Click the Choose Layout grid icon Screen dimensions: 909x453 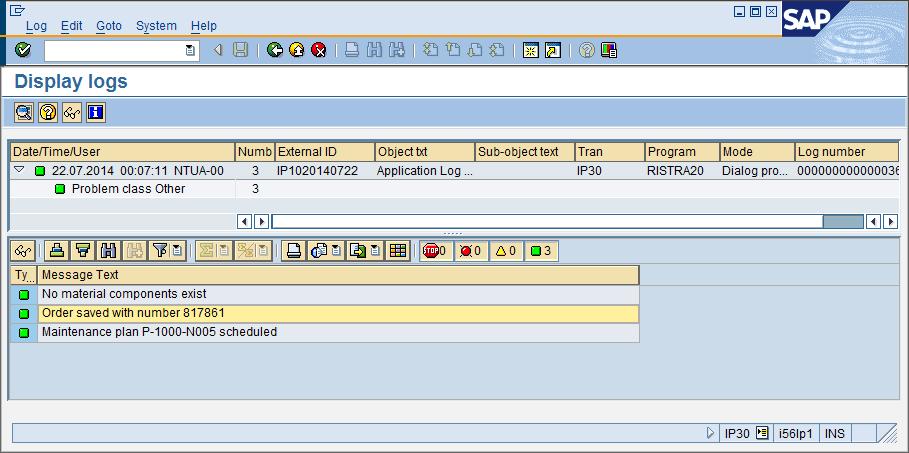click(x=397, y=251)
